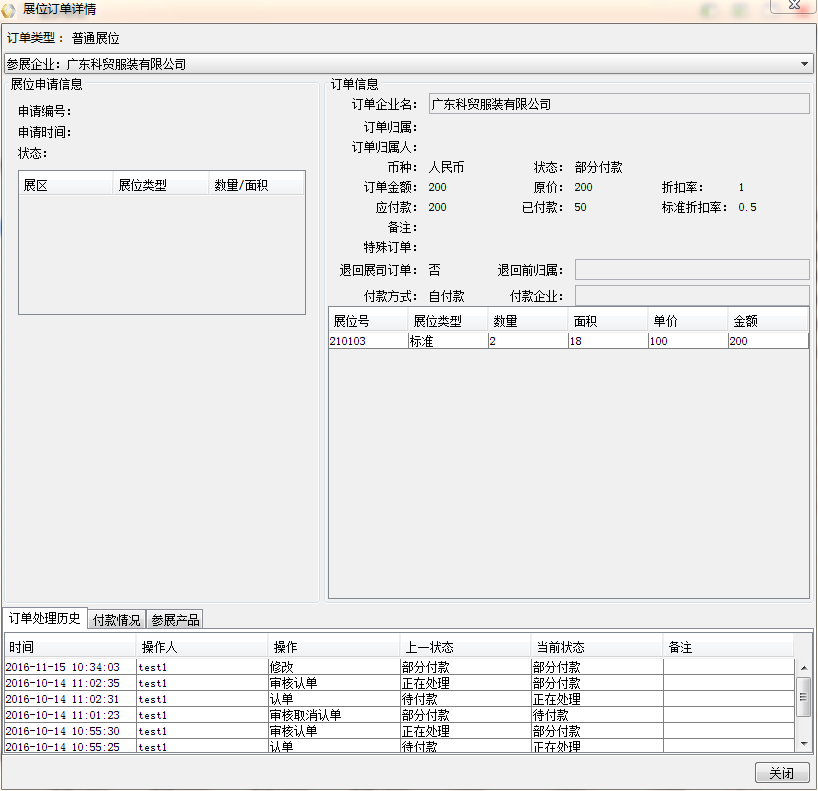
Task: Focus the 退回前归属 input field
Action: tap(692, 270)
